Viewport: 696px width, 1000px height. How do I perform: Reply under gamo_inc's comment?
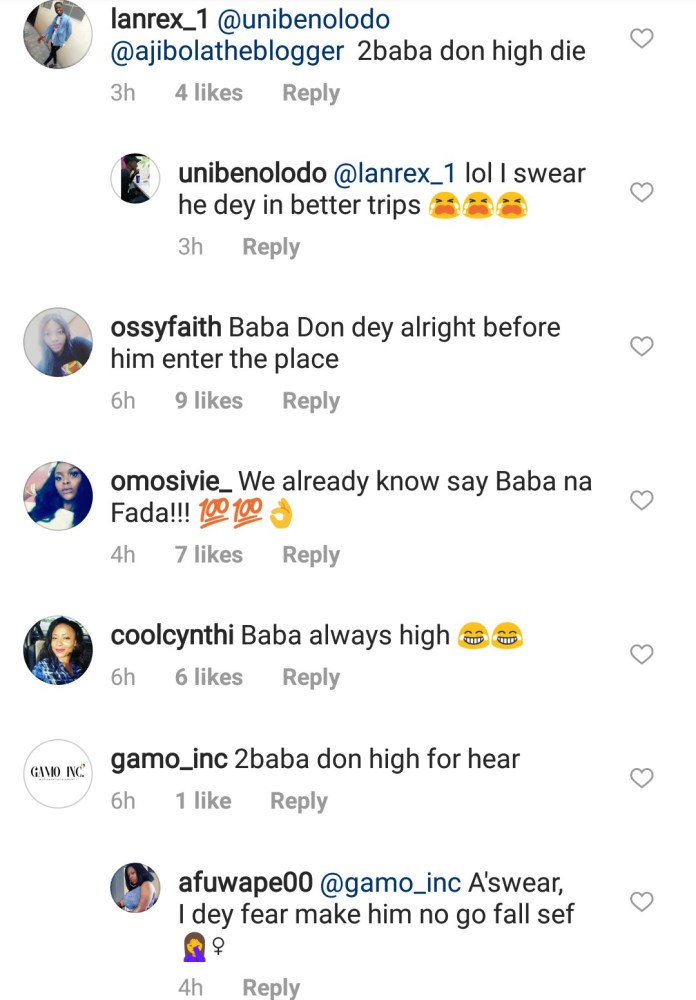298,801
